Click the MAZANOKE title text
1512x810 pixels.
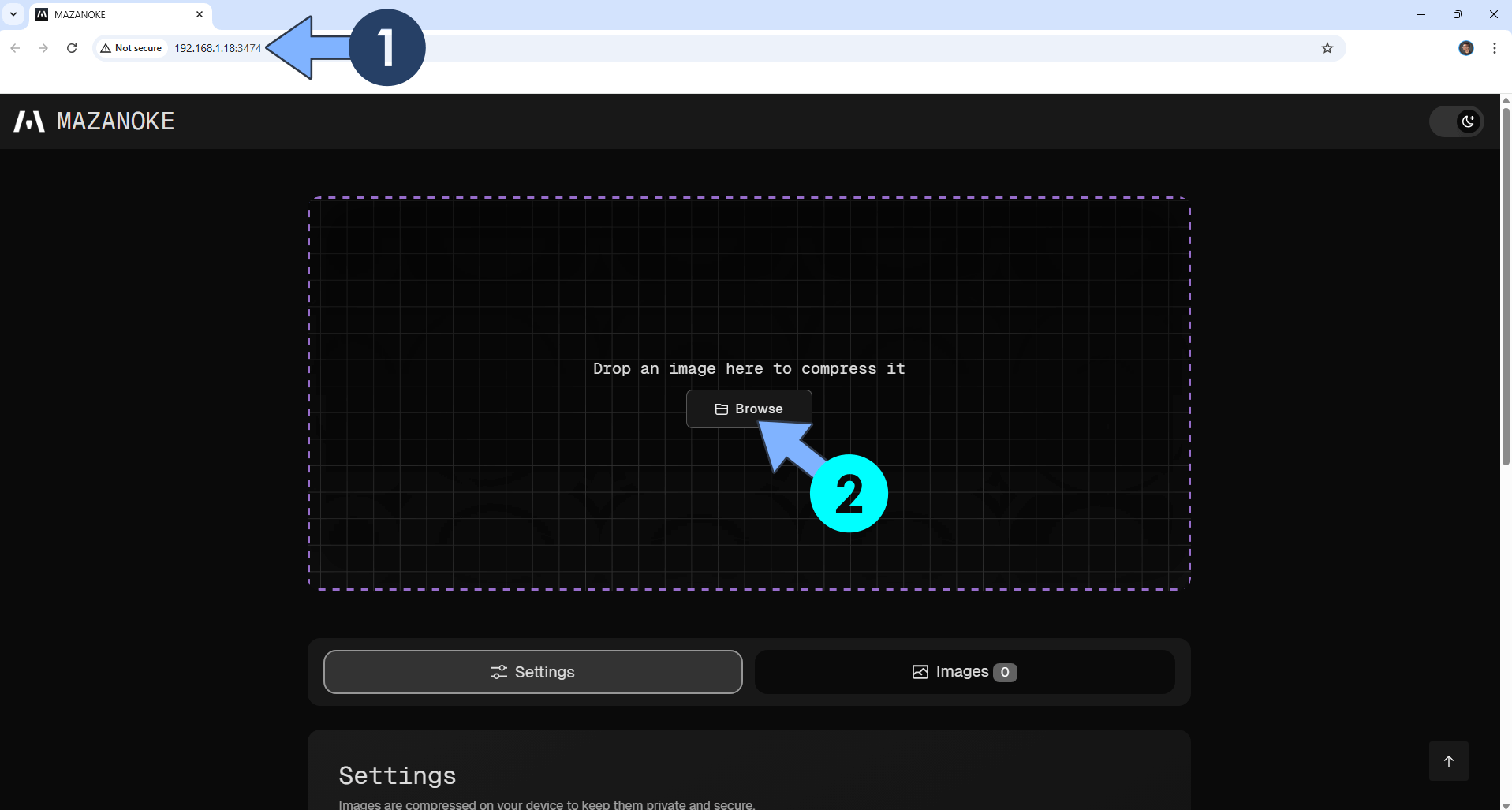[115, 121]
